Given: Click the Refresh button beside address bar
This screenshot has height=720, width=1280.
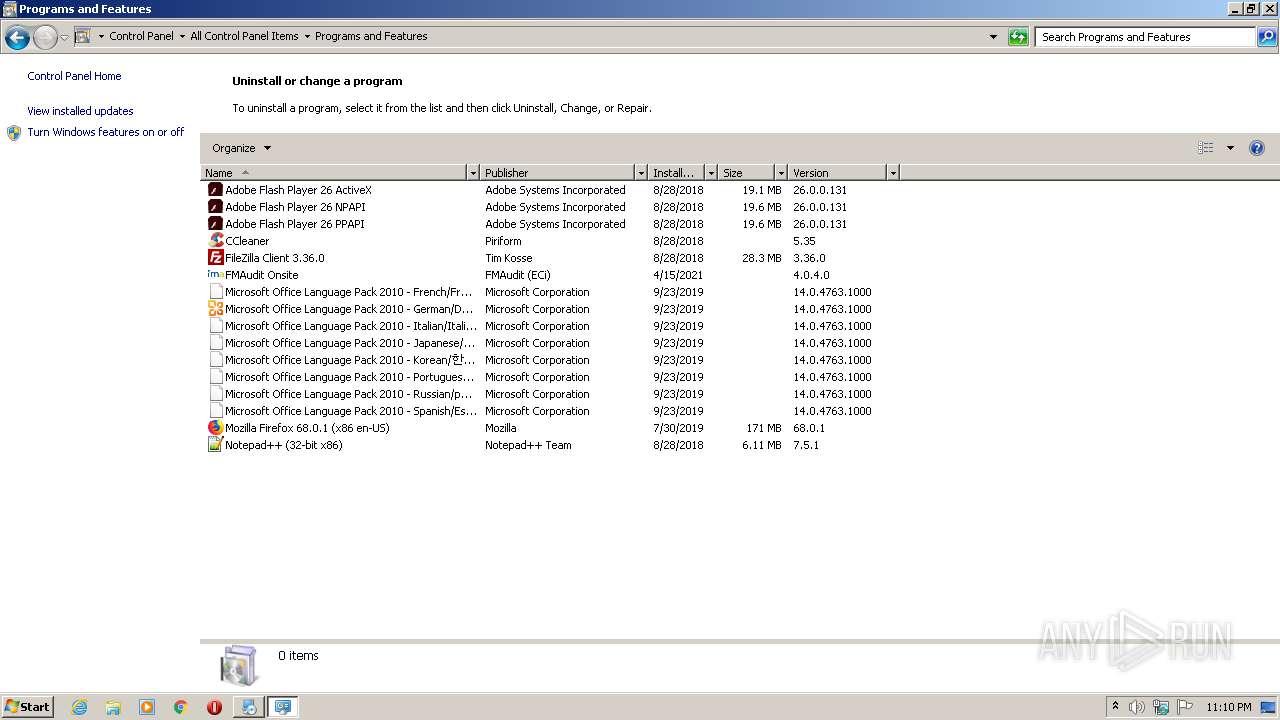Looking at the screenshot, I should tap(1018, 37).
